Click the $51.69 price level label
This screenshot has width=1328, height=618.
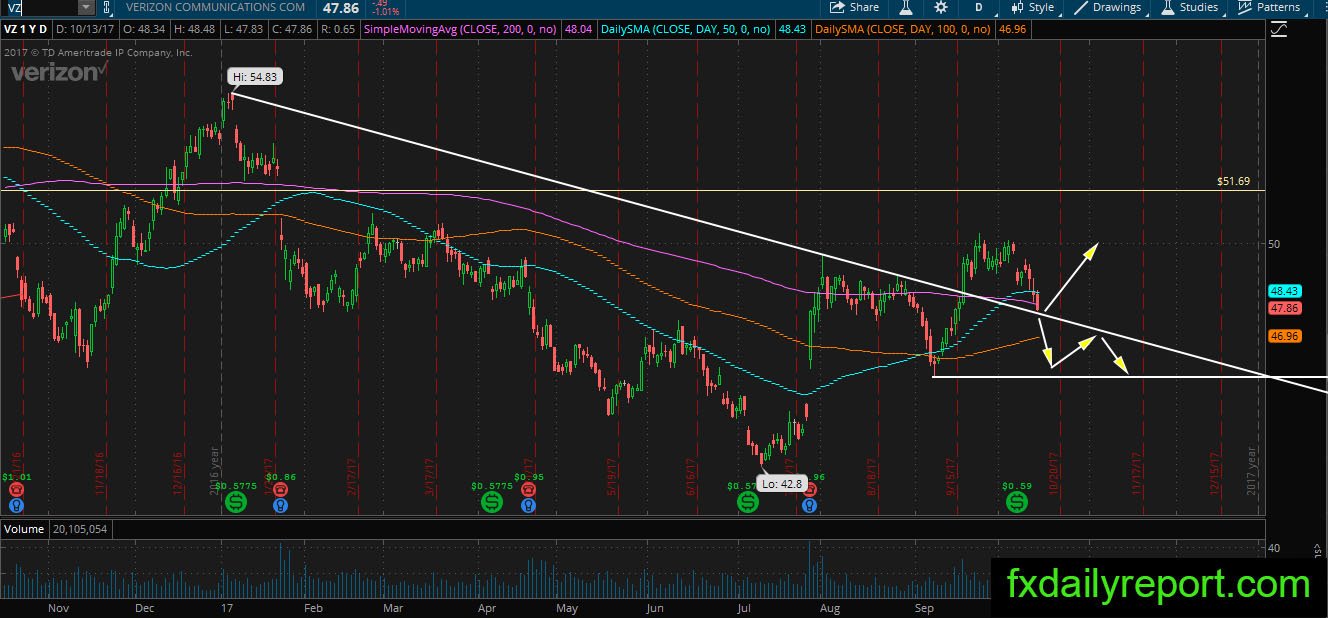click(x=1233, y=182)
